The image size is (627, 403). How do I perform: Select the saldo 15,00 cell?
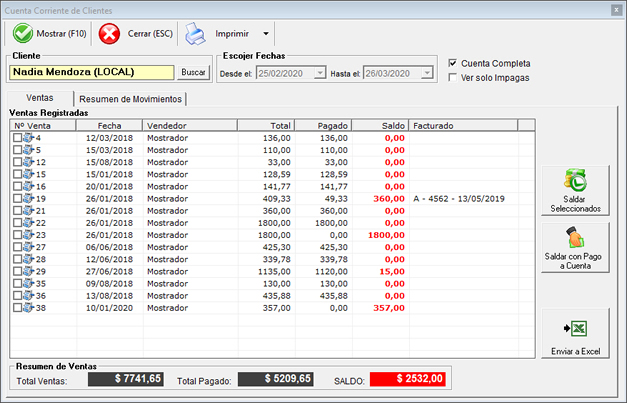tap(392, 271)
